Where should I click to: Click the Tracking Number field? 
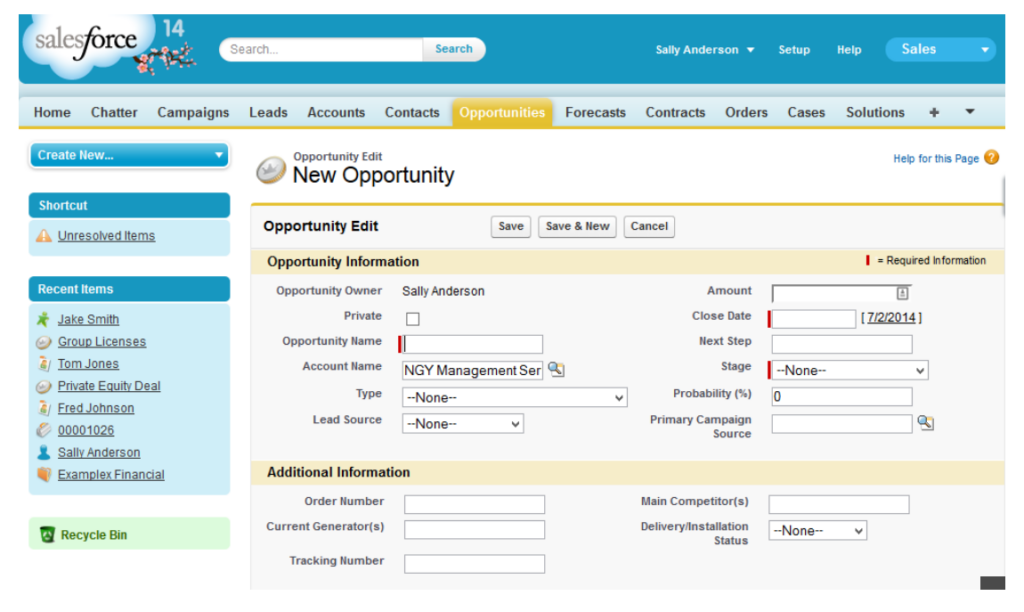tap(474, 564)
